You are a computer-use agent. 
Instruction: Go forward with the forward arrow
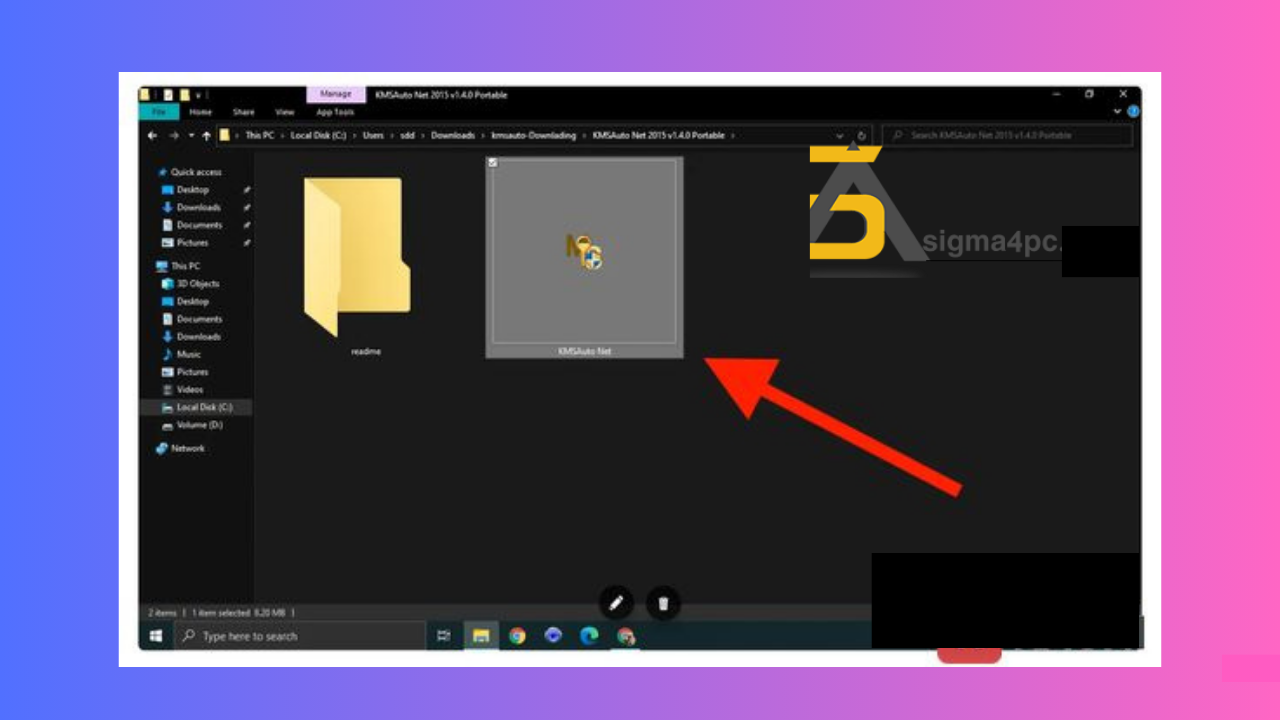[x=173, y=135]
